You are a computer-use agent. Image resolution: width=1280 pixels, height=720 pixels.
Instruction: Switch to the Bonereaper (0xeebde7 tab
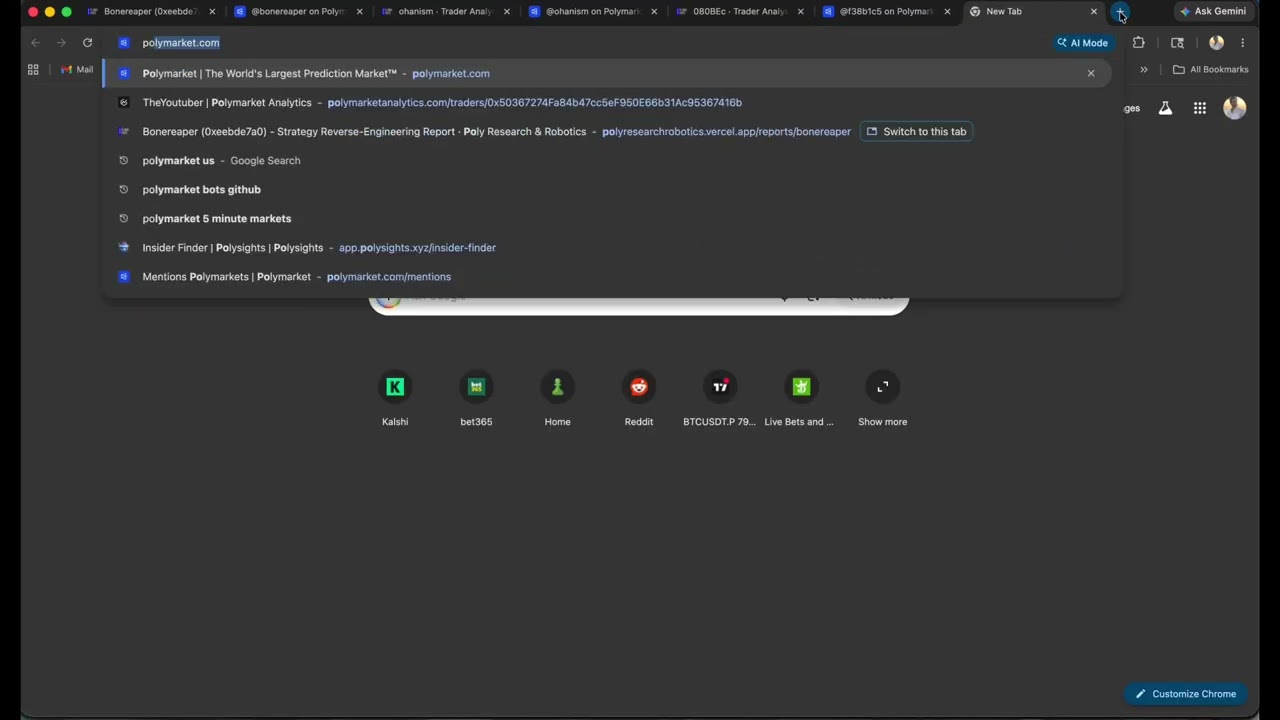(x=150, y=12)
